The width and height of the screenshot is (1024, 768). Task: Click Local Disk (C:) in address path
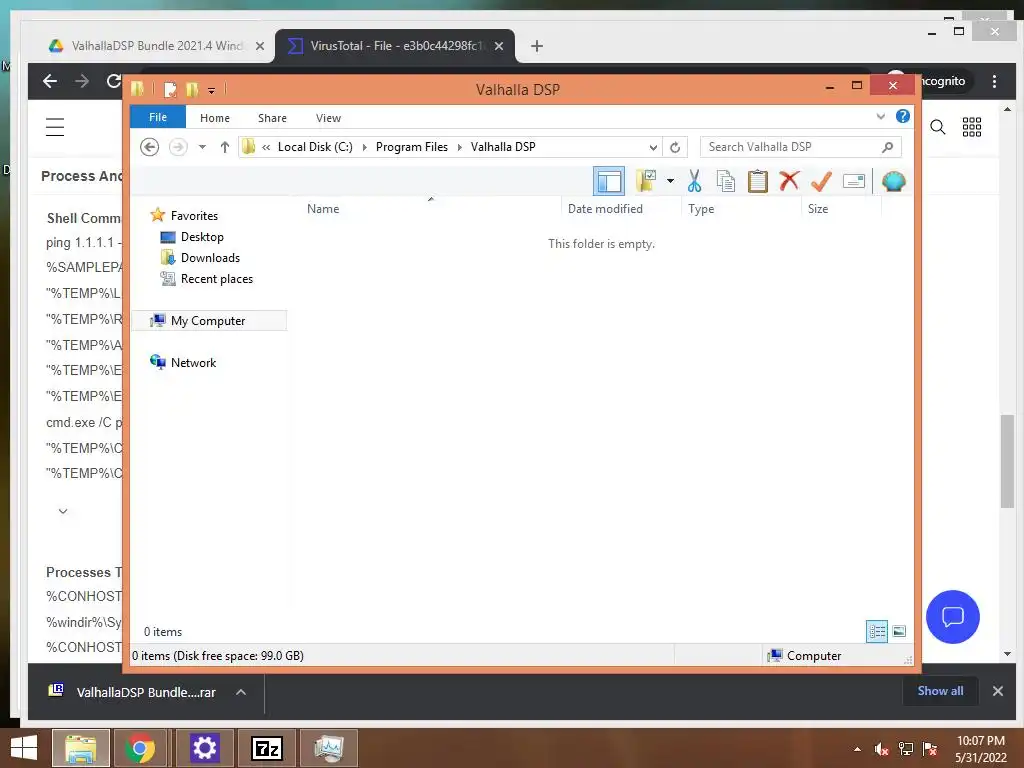click(315, 147)
